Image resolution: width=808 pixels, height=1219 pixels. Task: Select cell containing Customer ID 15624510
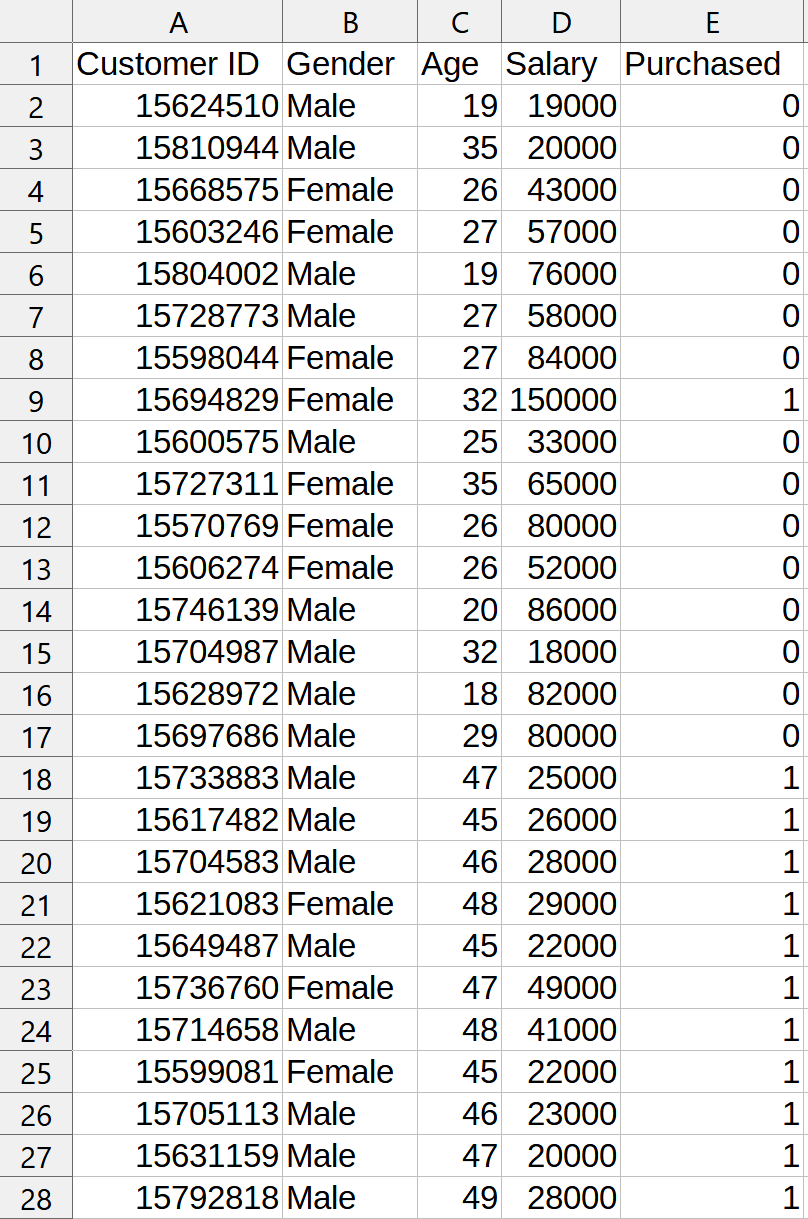178,105
